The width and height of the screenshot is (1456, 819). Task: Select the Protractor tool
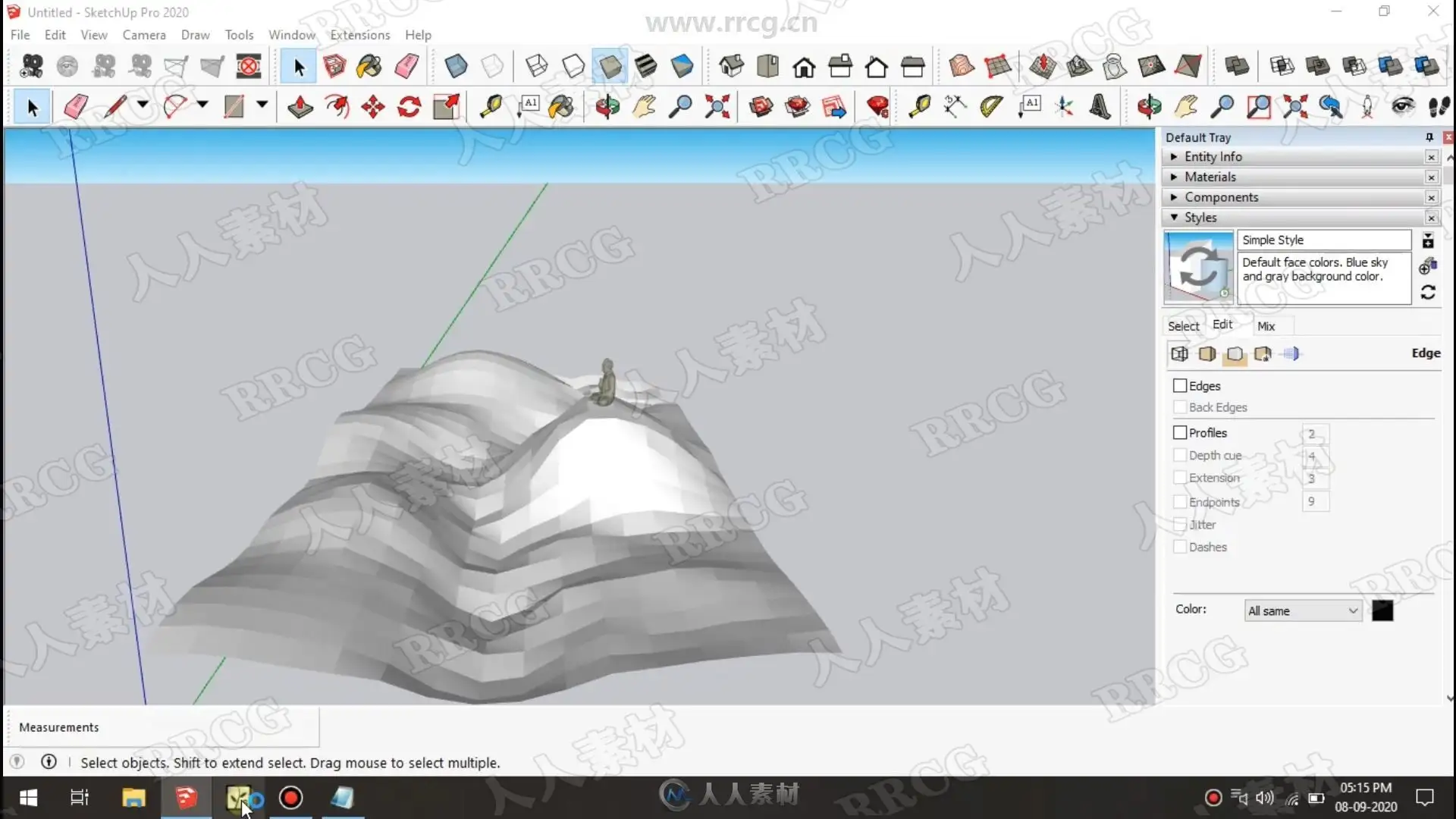[991, 106]
